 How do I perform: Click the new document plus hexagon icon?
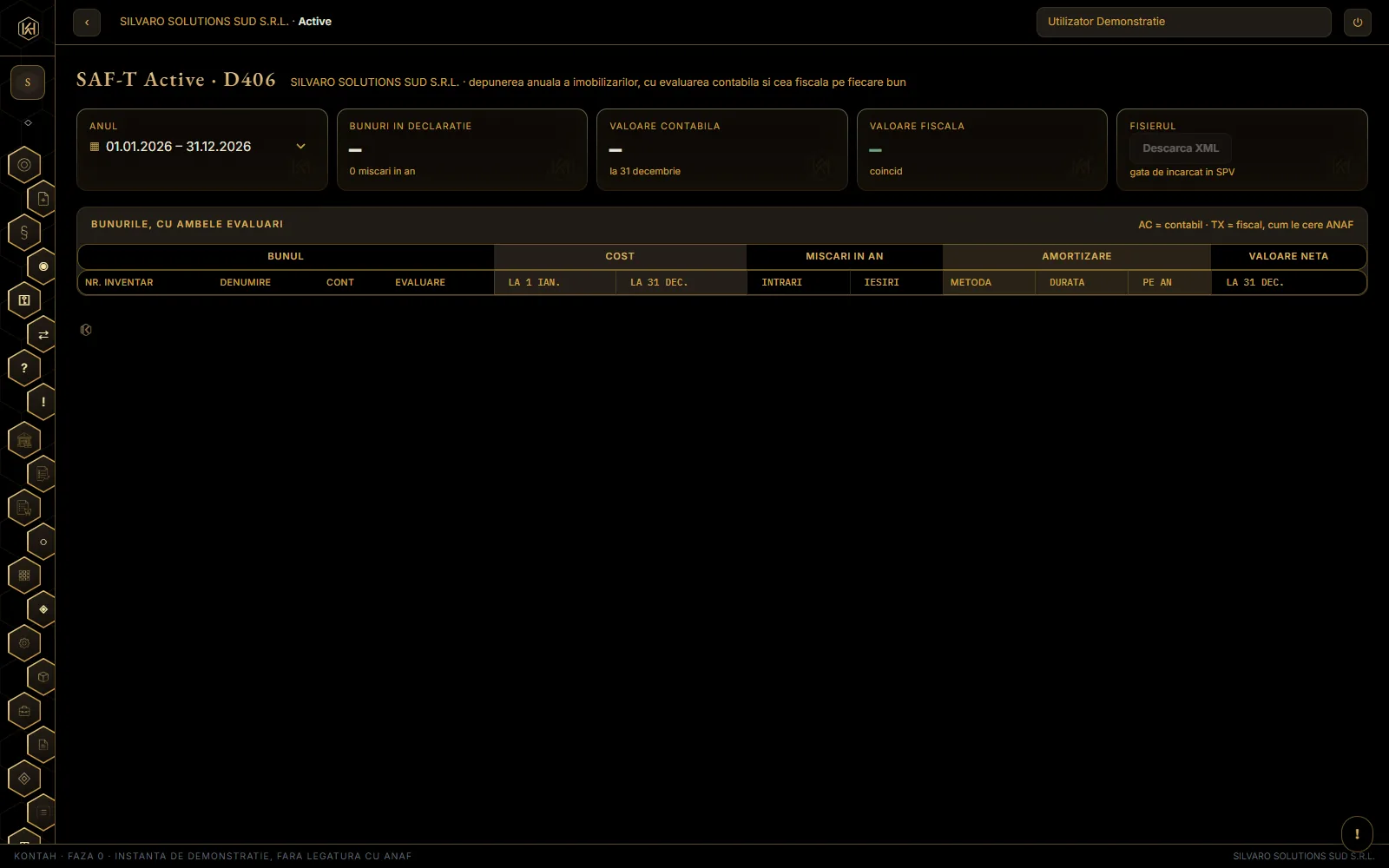(x=43, y=199)
